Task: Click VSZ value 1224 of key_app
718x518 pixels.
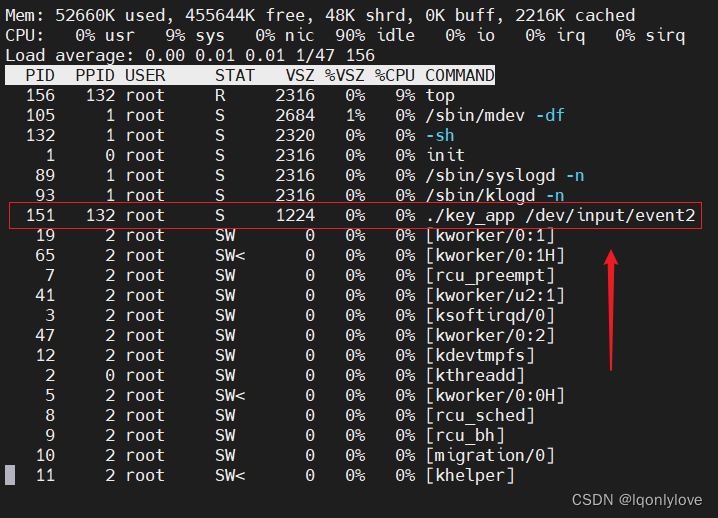Action: 295,215
